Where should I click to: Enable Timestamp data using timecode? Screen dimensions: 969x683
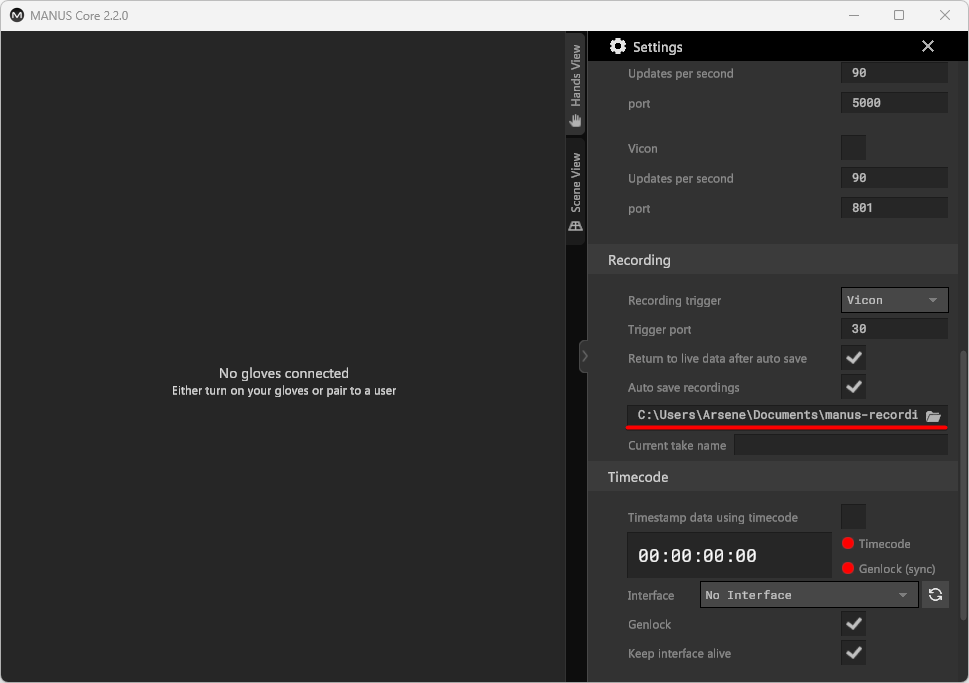(853, 517)
